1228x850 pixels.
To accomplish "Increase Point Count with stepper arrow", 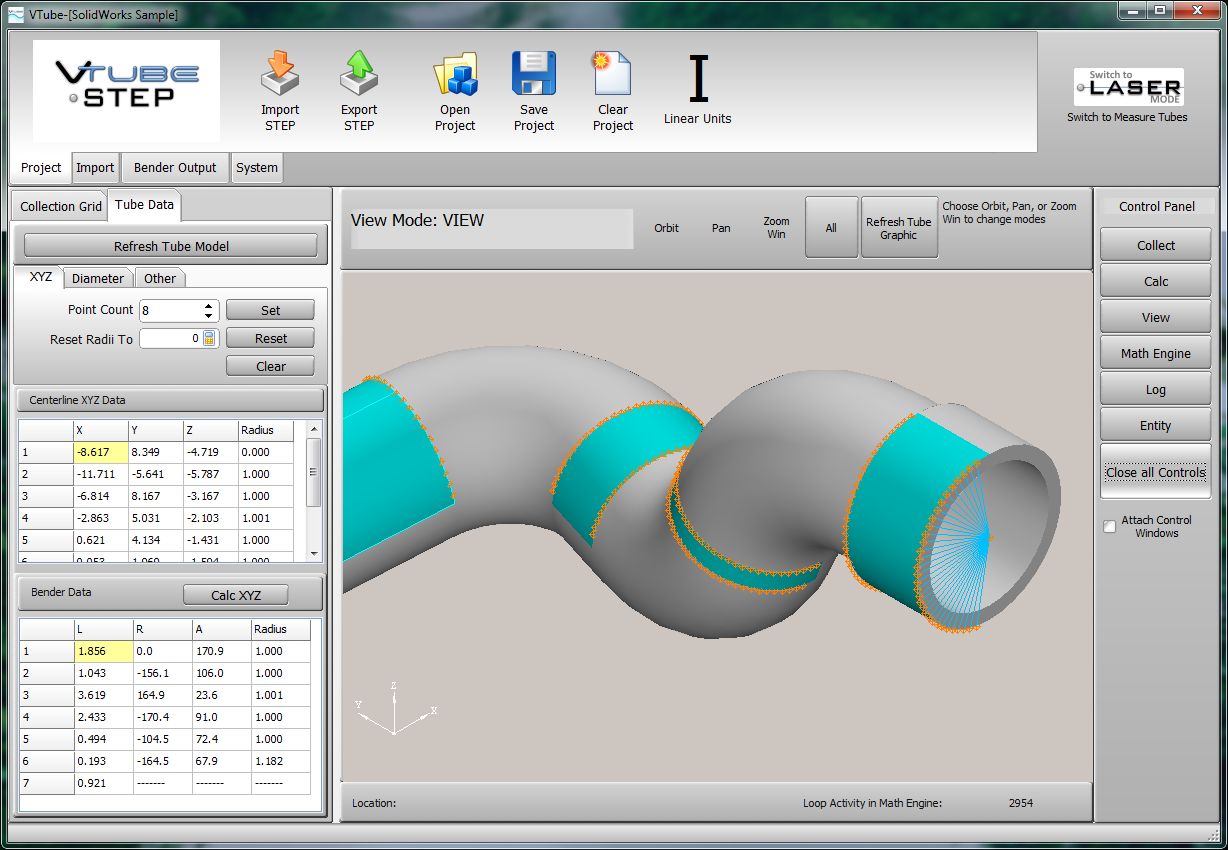I will tap(208, 306).
